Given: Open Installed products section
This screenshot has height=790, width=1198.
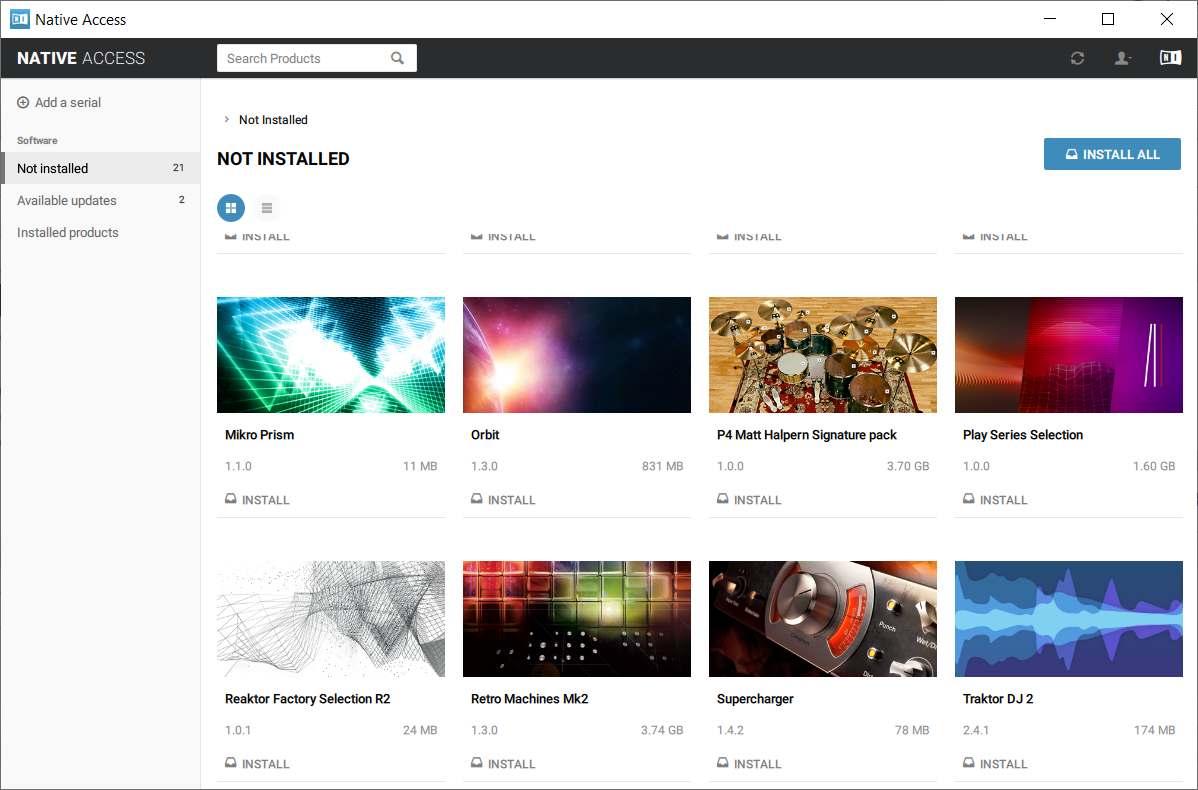Looking at the screenshot, I should 100,232.
